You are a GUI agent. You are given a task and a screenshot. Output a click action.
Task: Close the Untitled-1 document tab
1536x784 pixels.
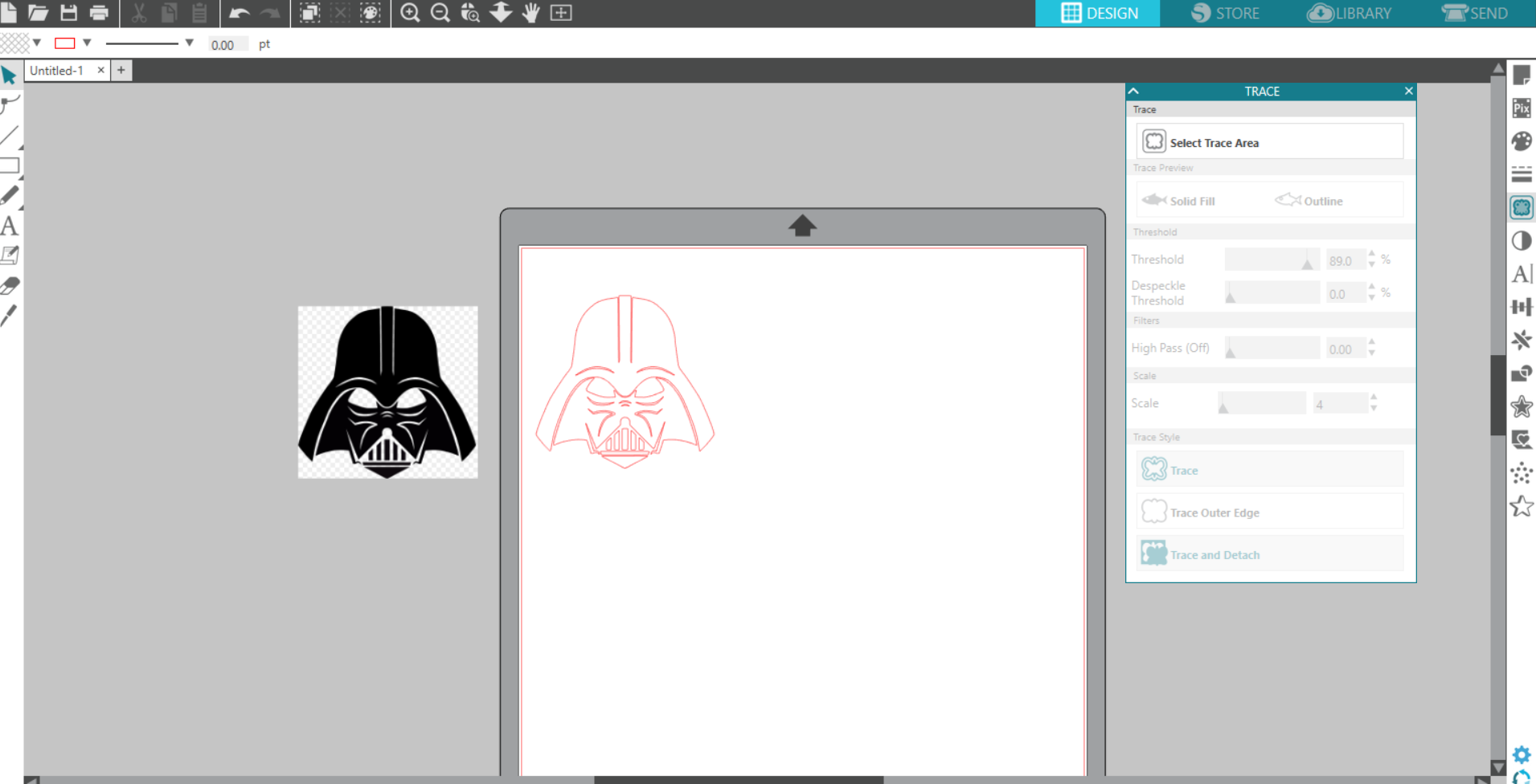tap(100, 71)
